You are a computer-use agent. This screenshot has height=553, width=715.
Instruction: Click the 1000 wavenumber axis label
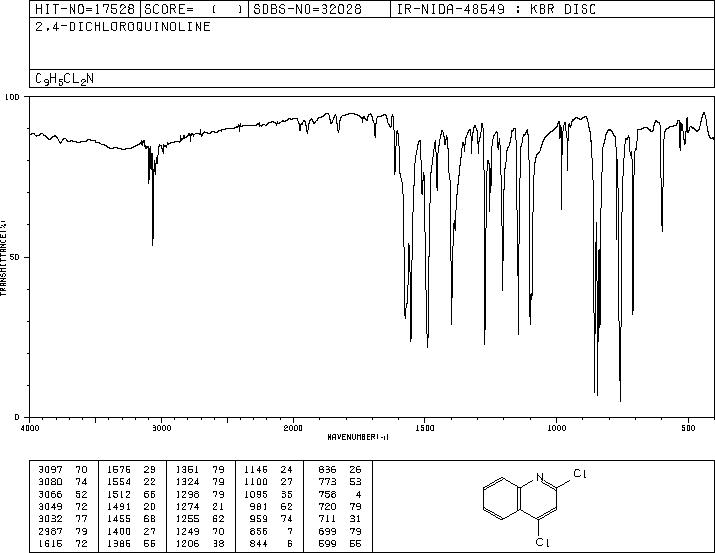557,428
